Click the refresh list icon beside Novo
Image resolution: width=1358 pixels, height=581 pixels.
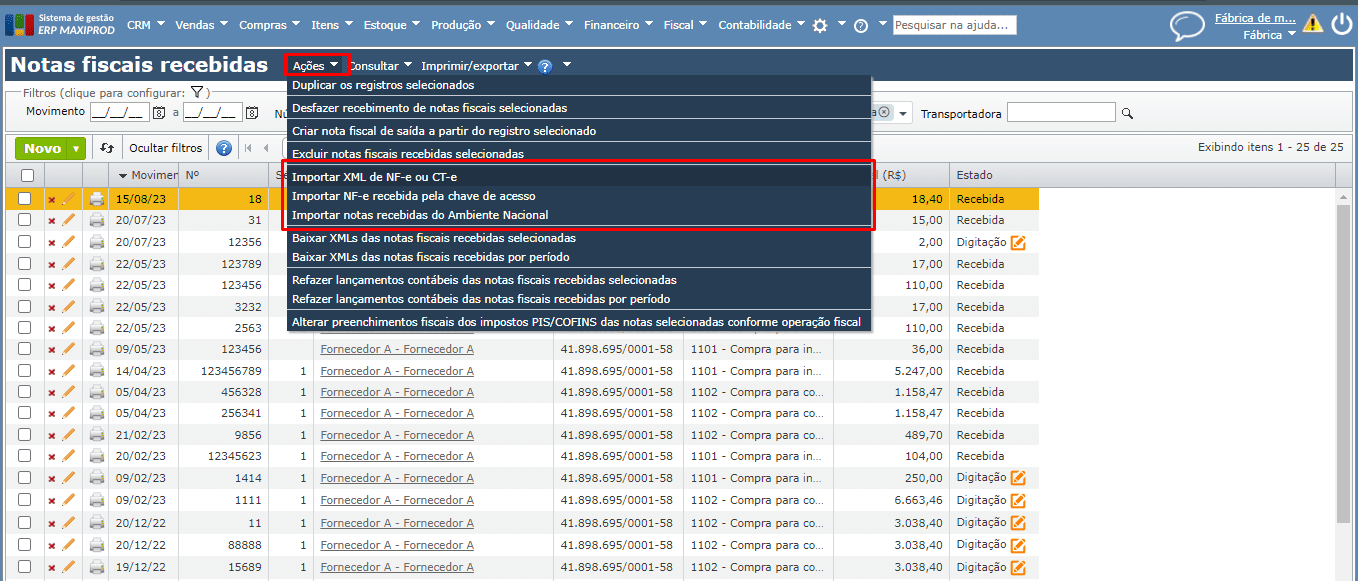(107, 148)
